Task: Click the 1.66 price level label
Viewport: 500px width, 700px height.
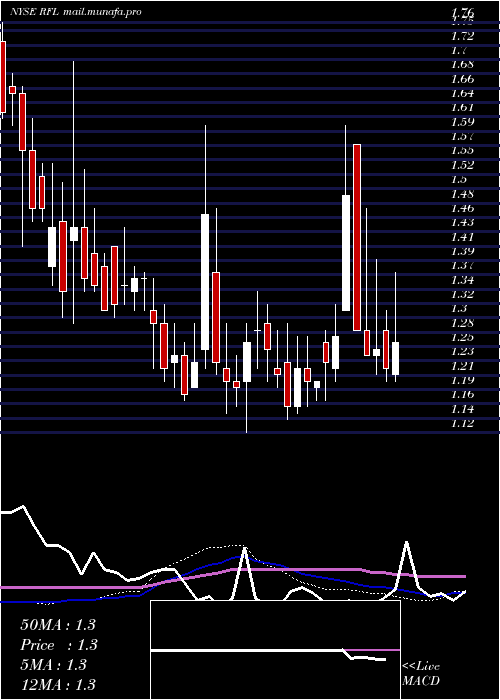Action: tap(462, 79)
